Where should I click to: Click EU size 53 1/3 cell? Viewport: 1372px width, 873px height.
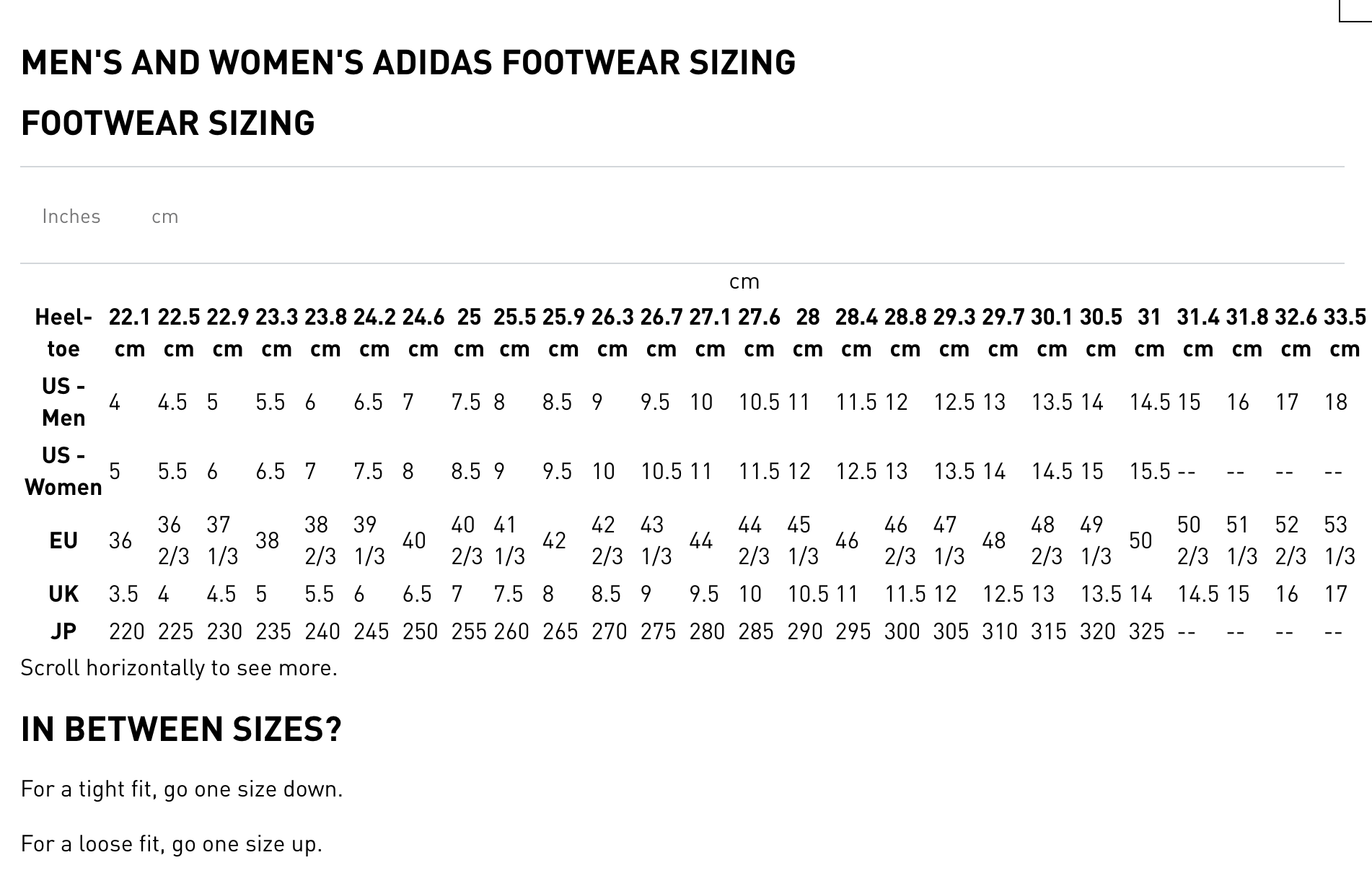tap(1340, 540)
